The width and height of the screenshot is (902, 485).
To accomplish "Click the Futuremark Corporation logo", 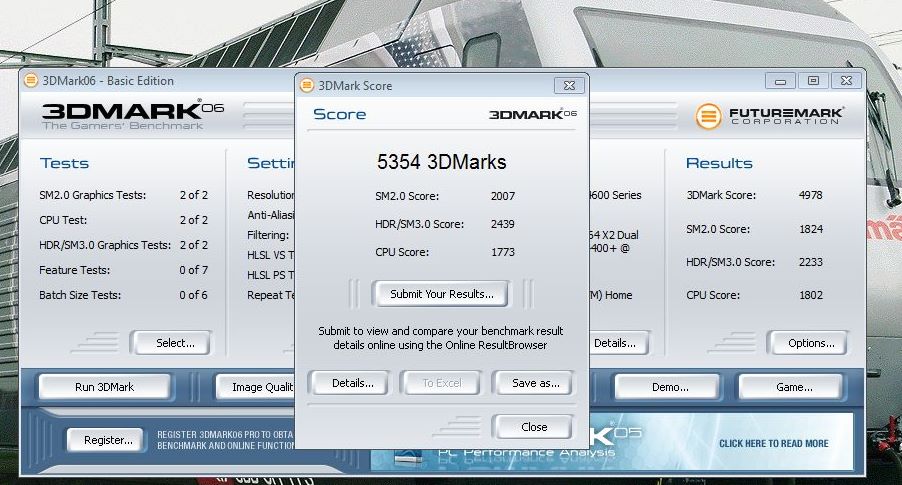I will click(769, 116).
